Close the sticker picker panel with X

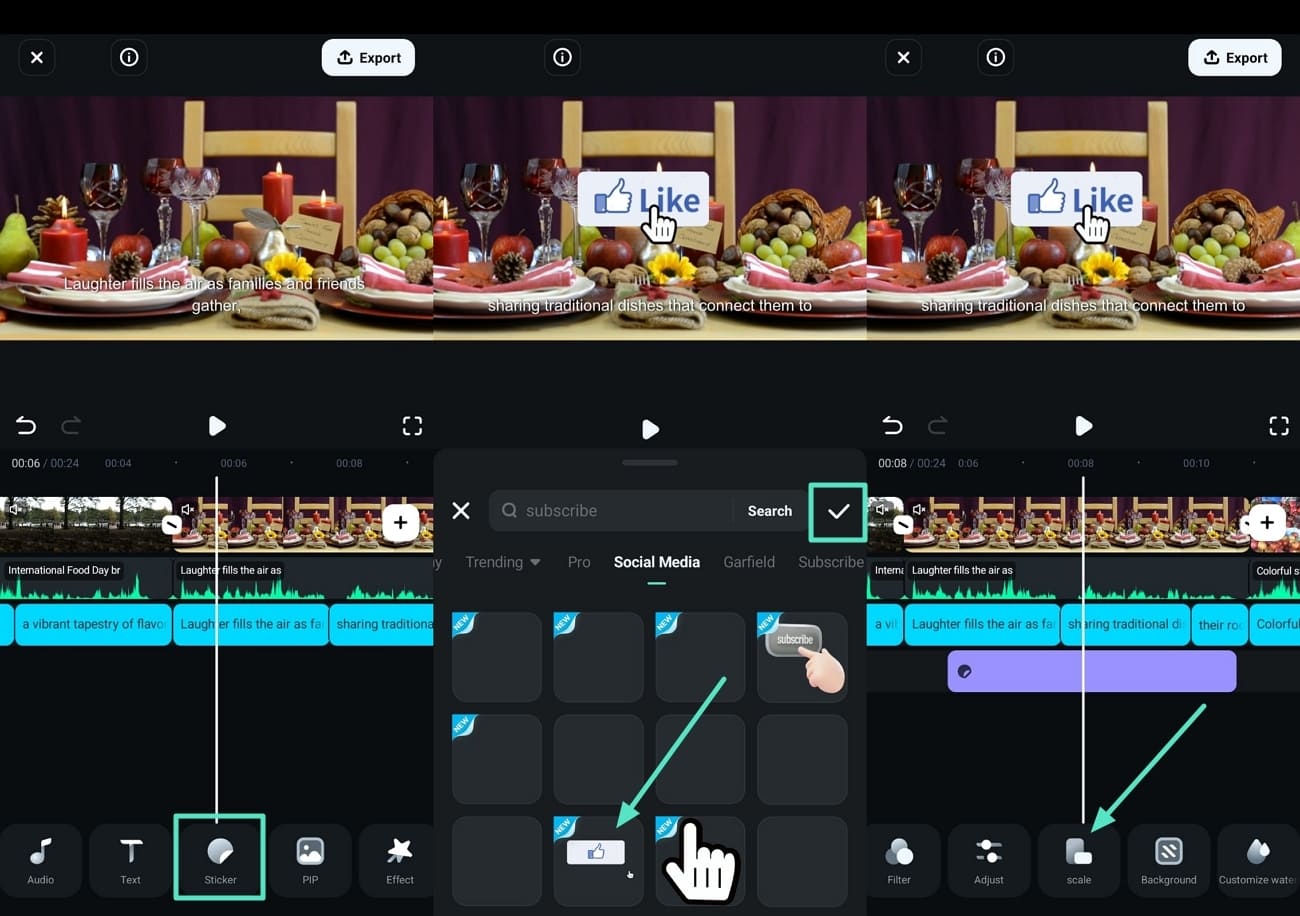coord(461,511)
